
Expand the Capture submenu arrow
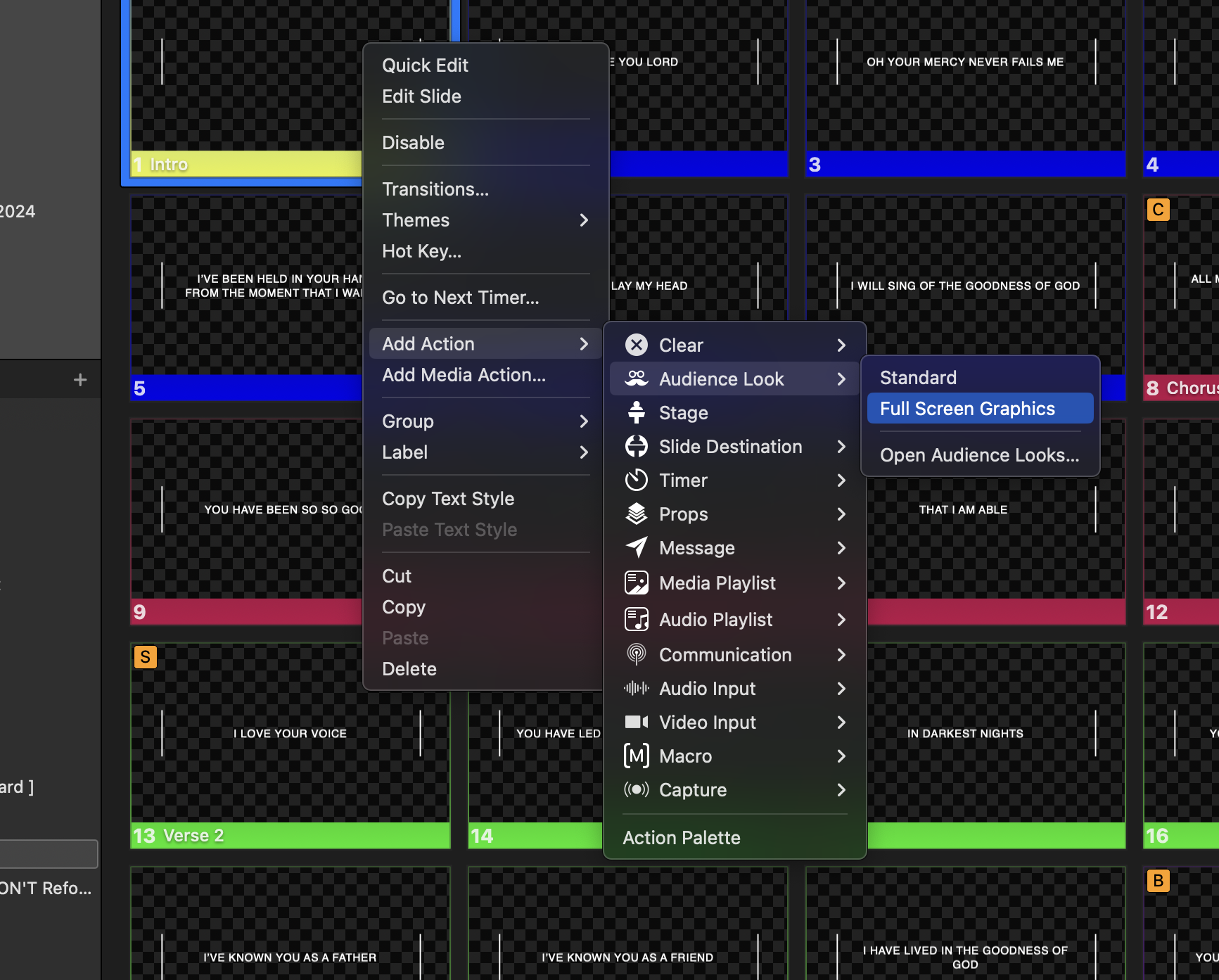(841, 789)
